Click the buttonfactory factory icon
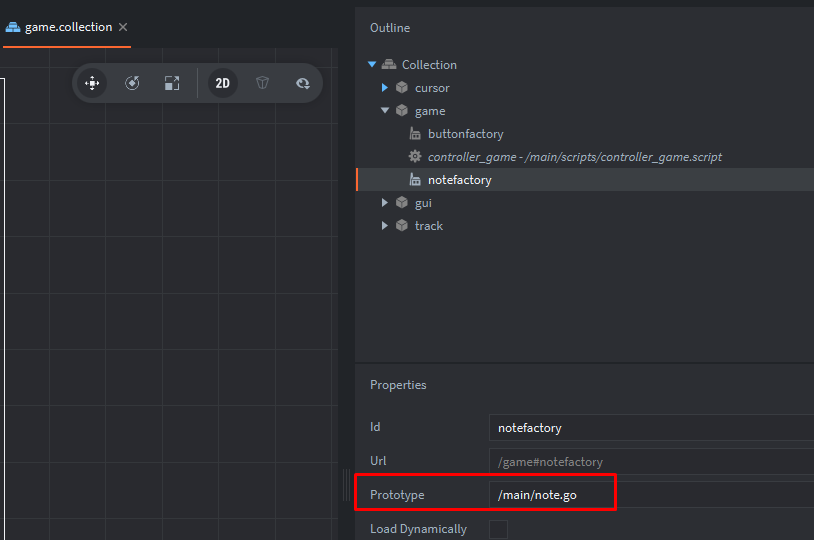This screenshot has height=540, width=814. coord(415,134)
